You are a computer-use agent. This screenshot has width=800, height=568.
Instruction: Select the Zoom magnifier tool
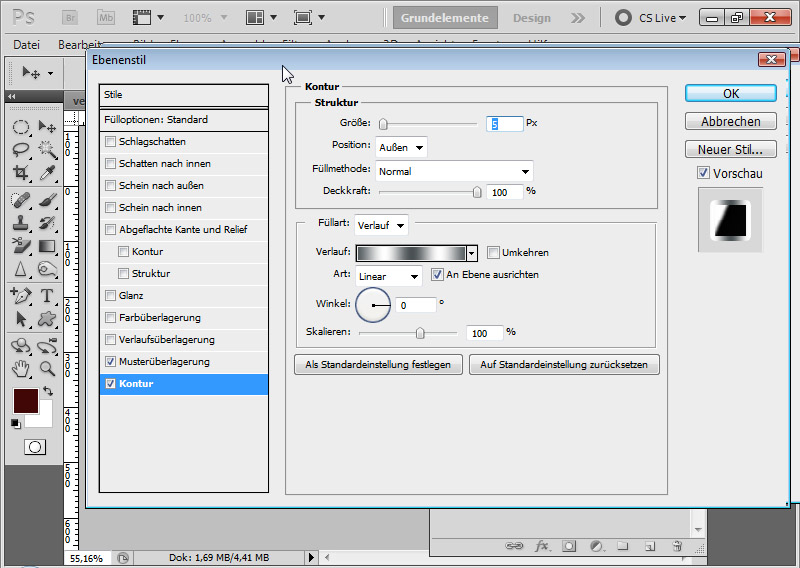tap(46, 368)
